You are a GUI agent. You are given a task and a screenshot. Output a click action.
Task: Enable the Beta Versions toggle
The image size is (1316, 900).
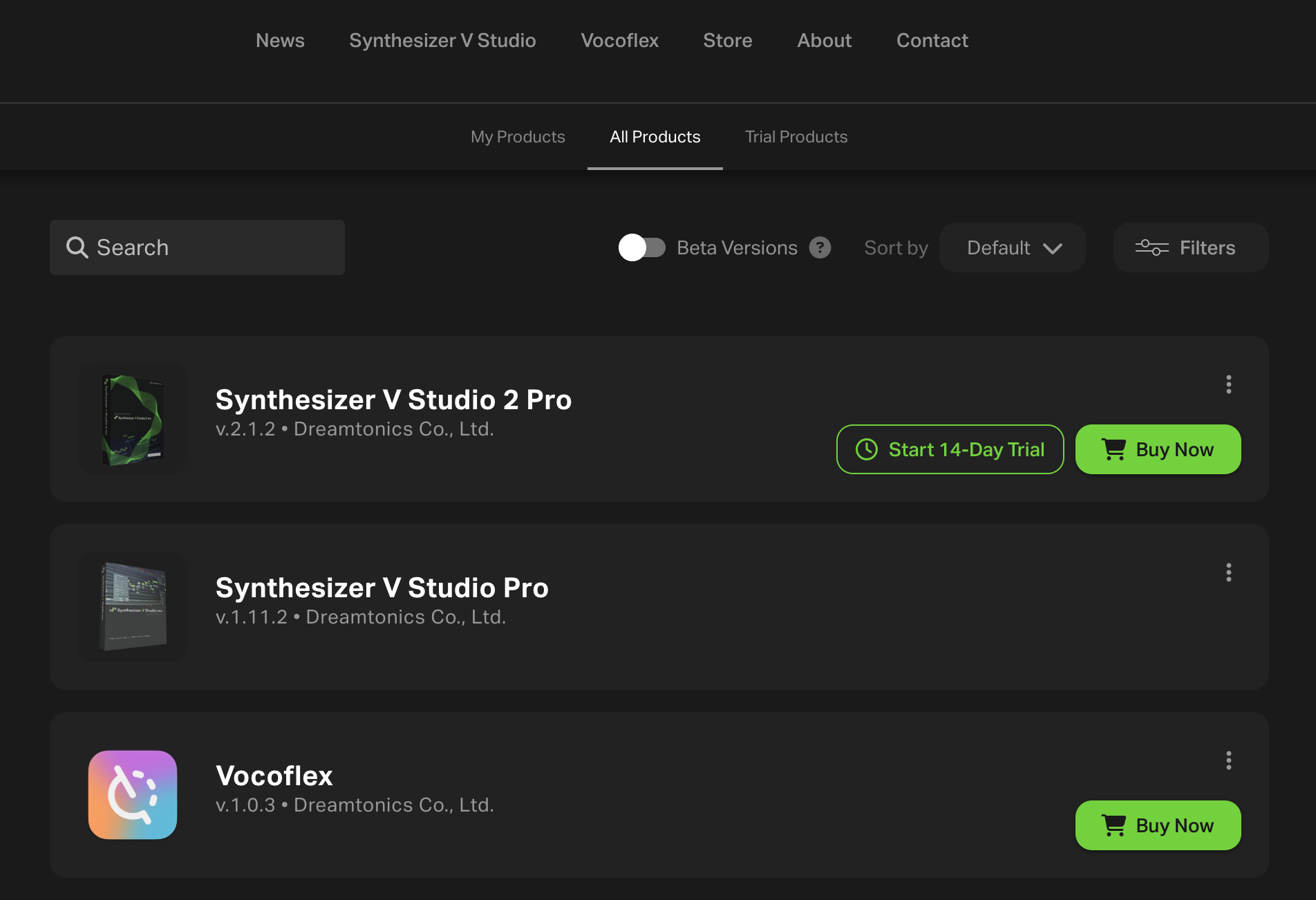coord(641,247)
